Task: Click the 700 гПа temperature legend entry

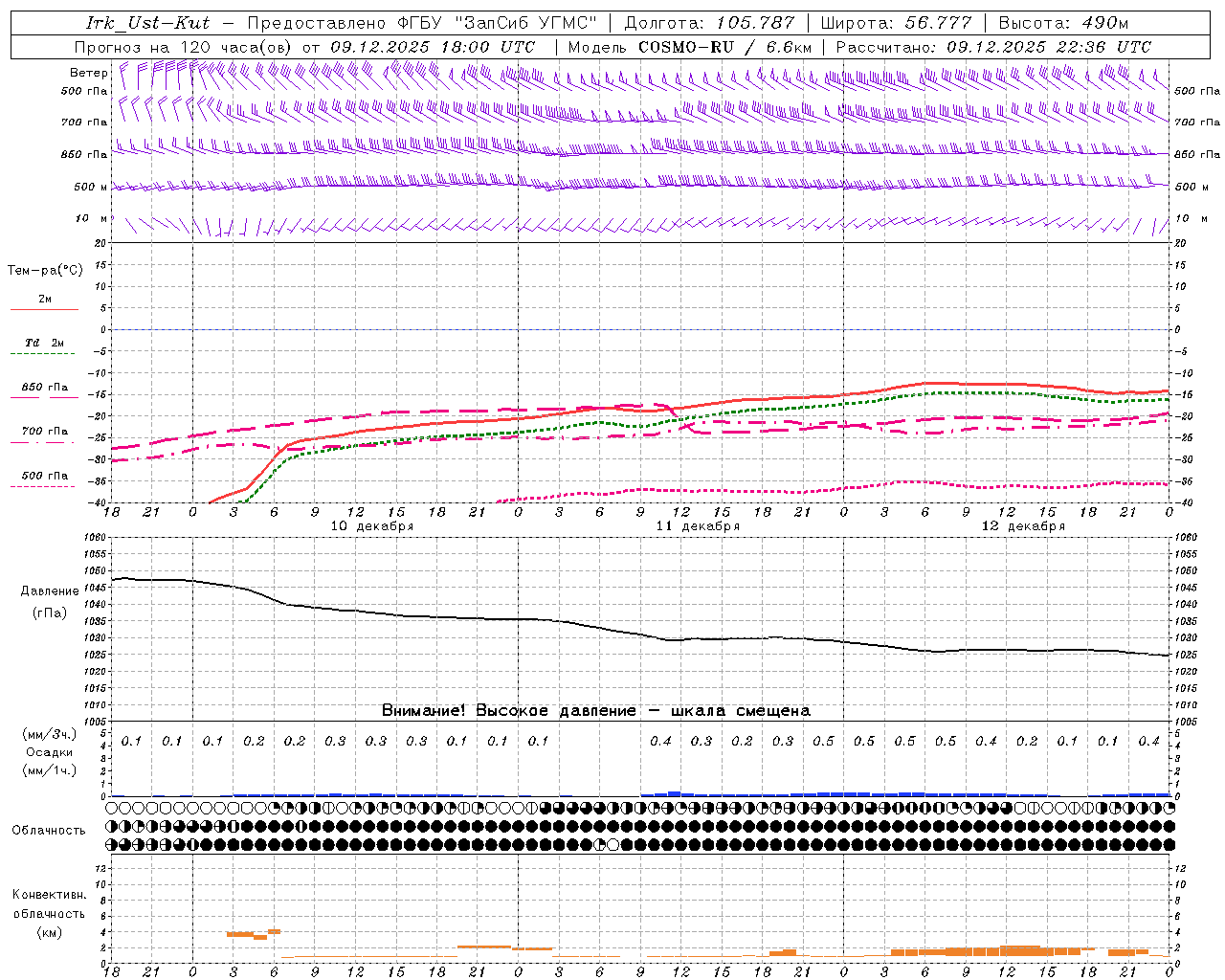Action: [45, 432]
